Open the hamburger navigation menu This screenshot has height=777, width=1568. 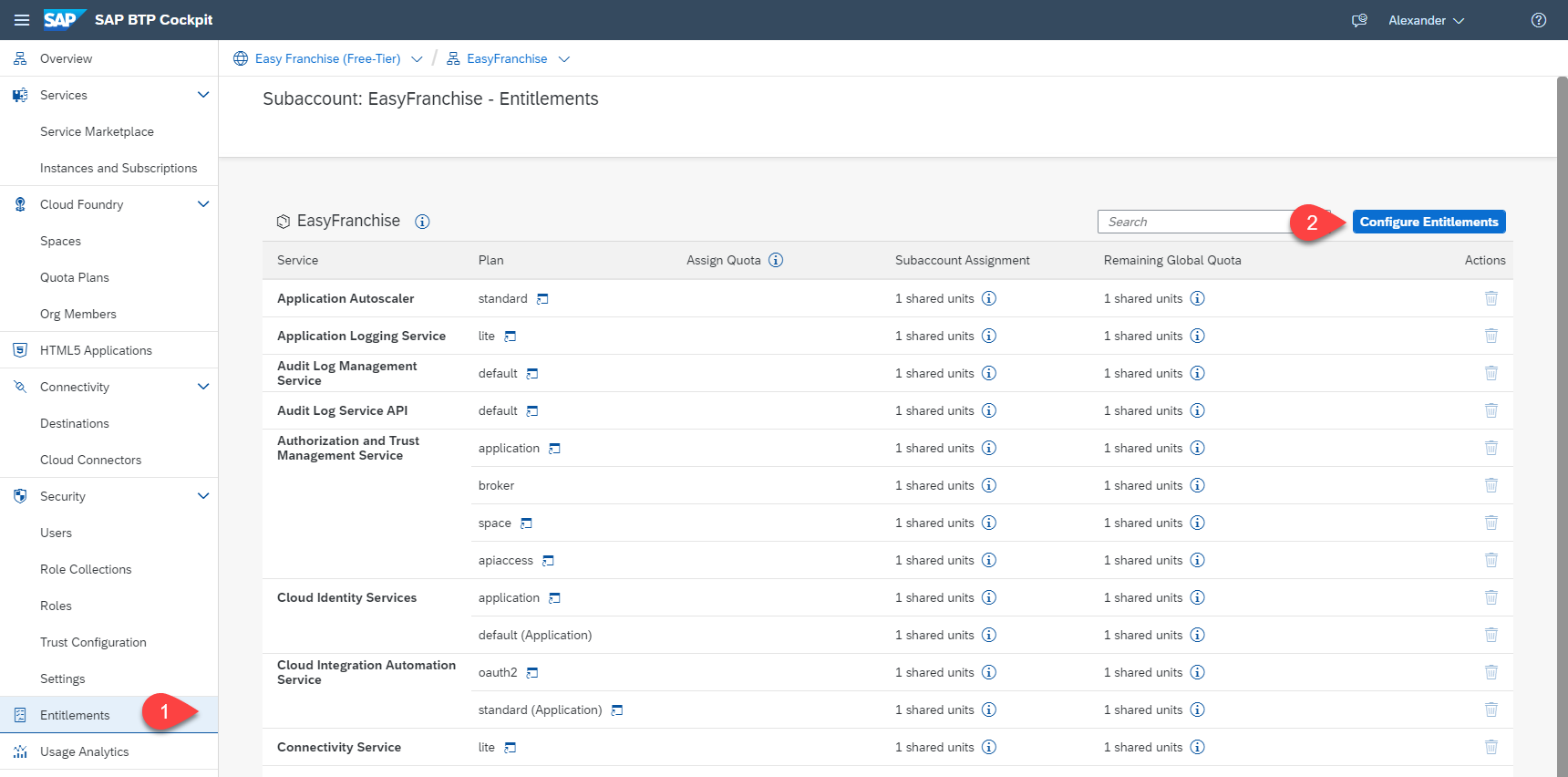tap(22, 20)
